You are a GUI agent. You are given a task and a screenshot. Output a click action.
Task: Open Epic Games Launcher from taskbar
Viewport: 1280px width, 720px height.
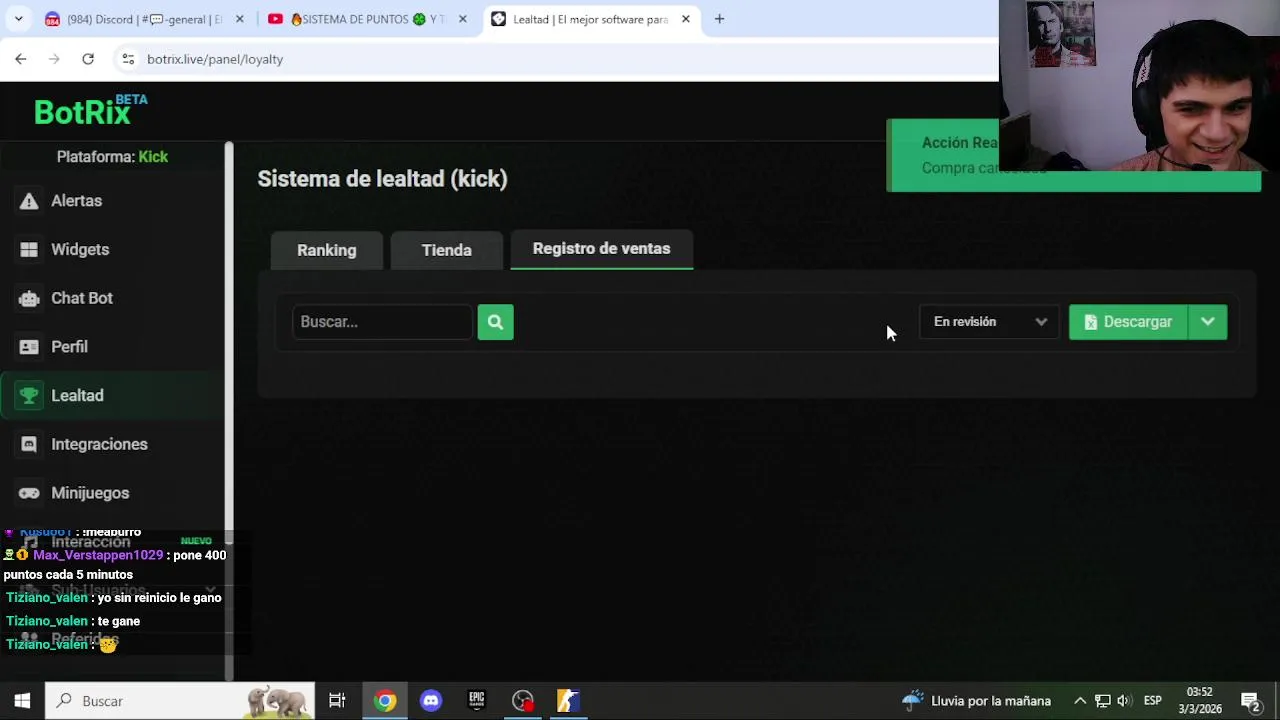[477, 701]
